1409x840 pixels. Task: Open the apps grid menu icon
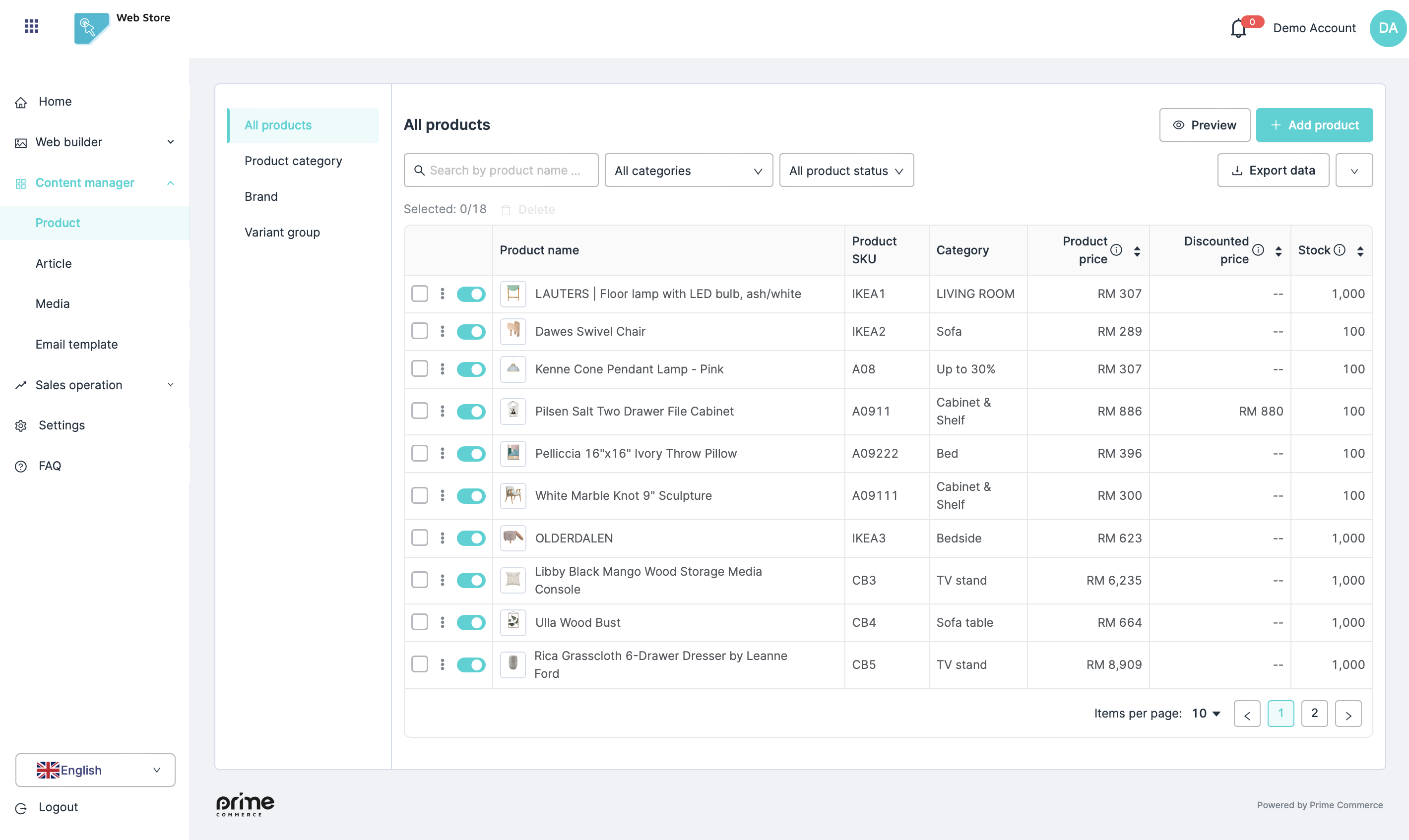pos(32,26)
